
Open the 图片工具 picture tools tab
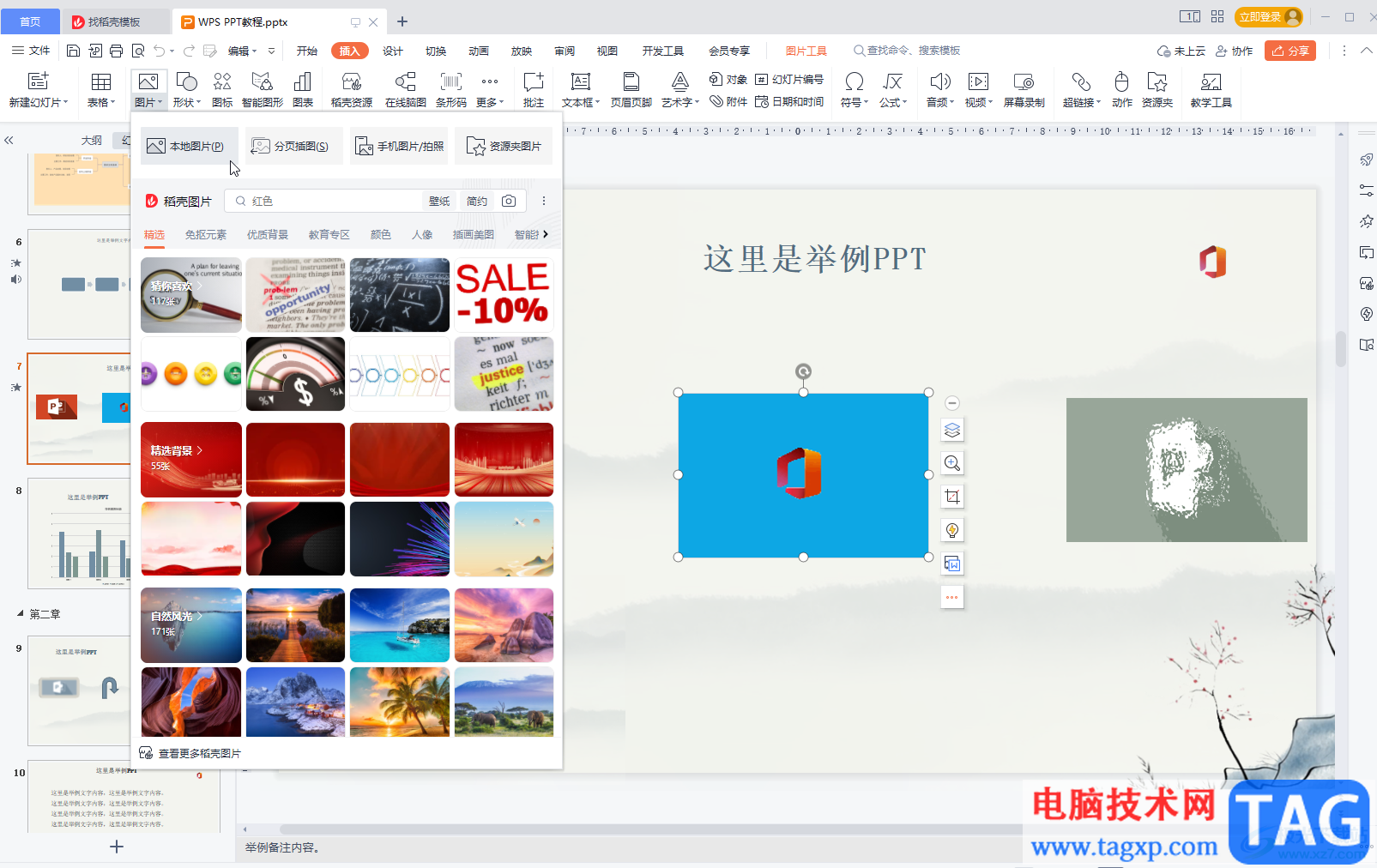click(x=806, y=51)
